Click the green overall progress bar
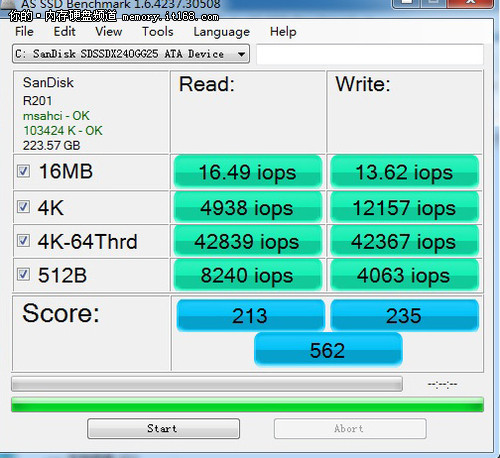 tap(247, 405)
